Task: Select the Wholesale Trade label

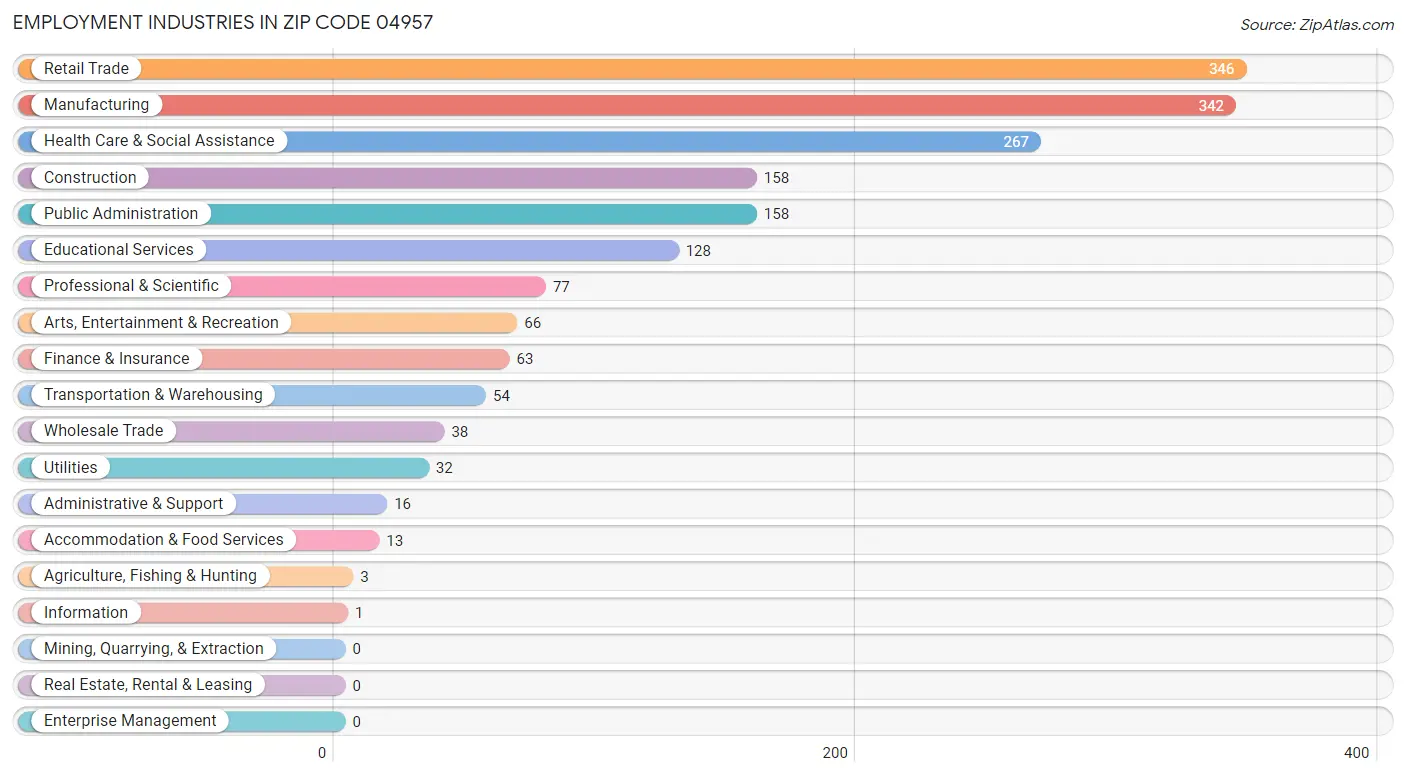Action: [103, 431]
